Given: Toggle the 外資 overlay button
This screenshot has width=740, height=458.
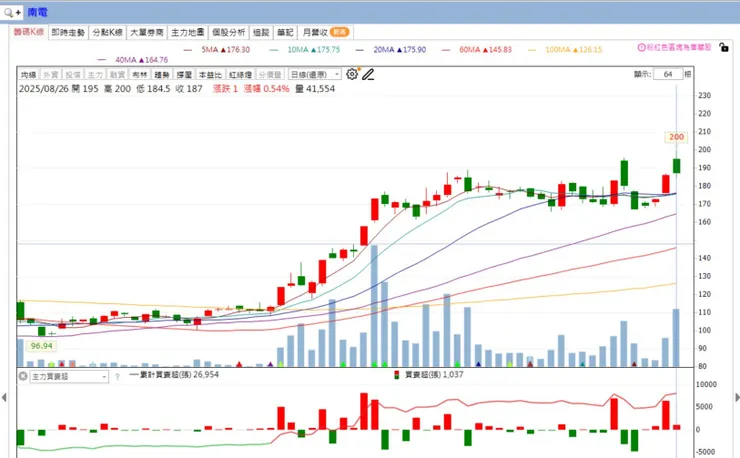Looking at the screenshot, I should click(50, 75).
